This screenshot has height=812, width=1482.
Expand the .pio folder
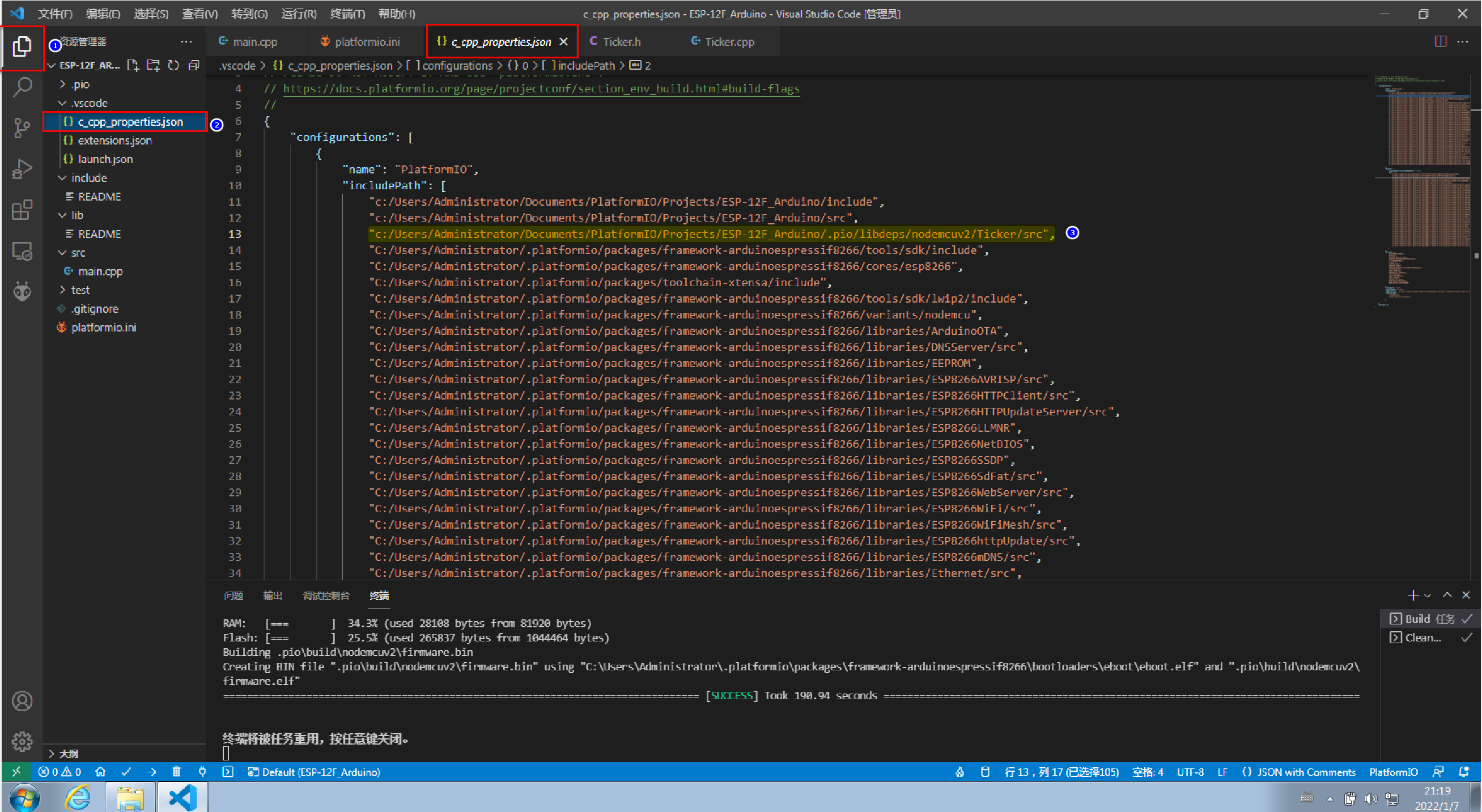click(80, 84)
